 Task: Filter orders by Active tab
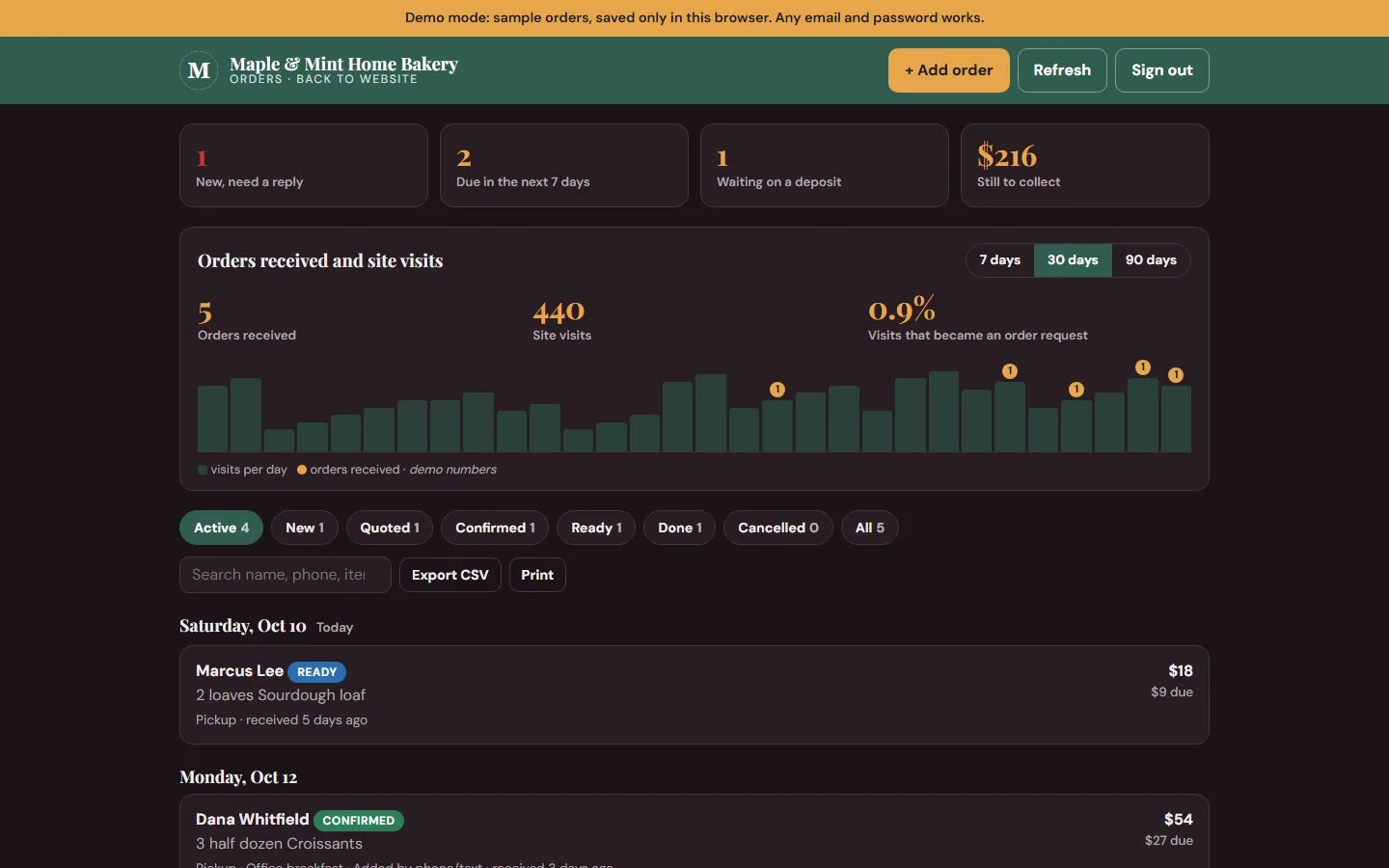221,528
